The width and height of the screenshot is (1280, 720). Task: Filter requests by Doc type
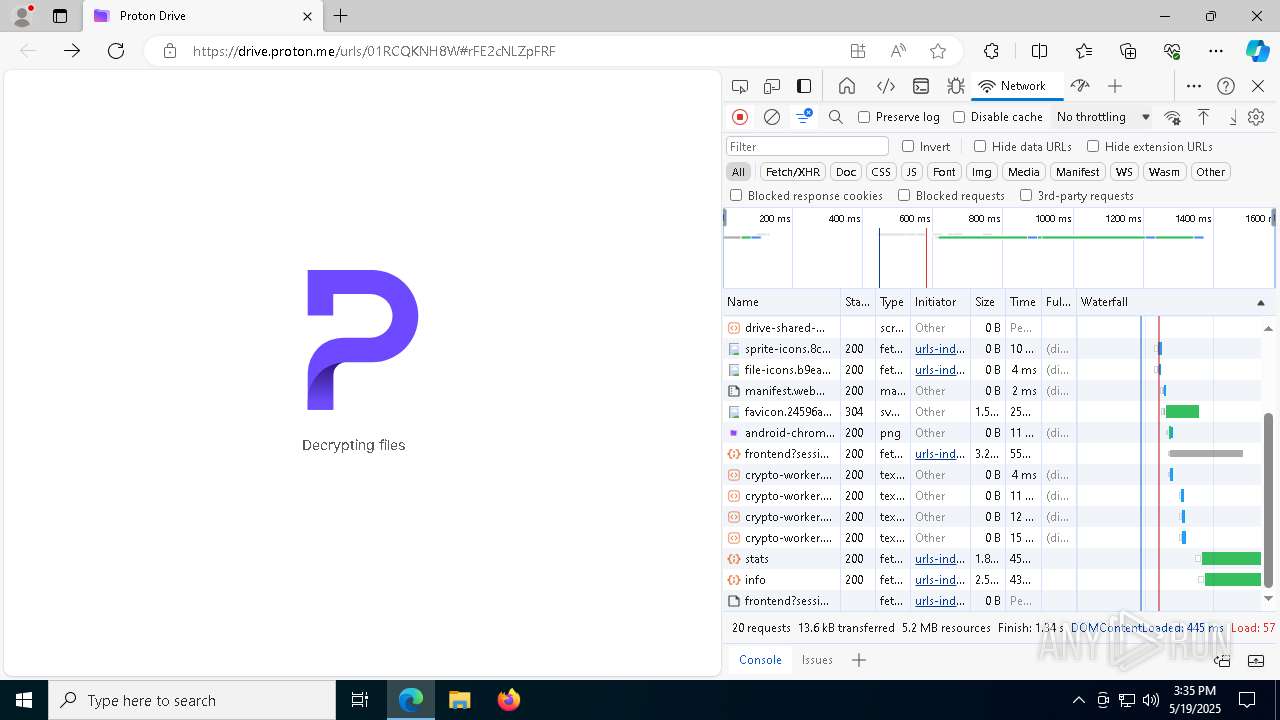click(x=846, y=172)
